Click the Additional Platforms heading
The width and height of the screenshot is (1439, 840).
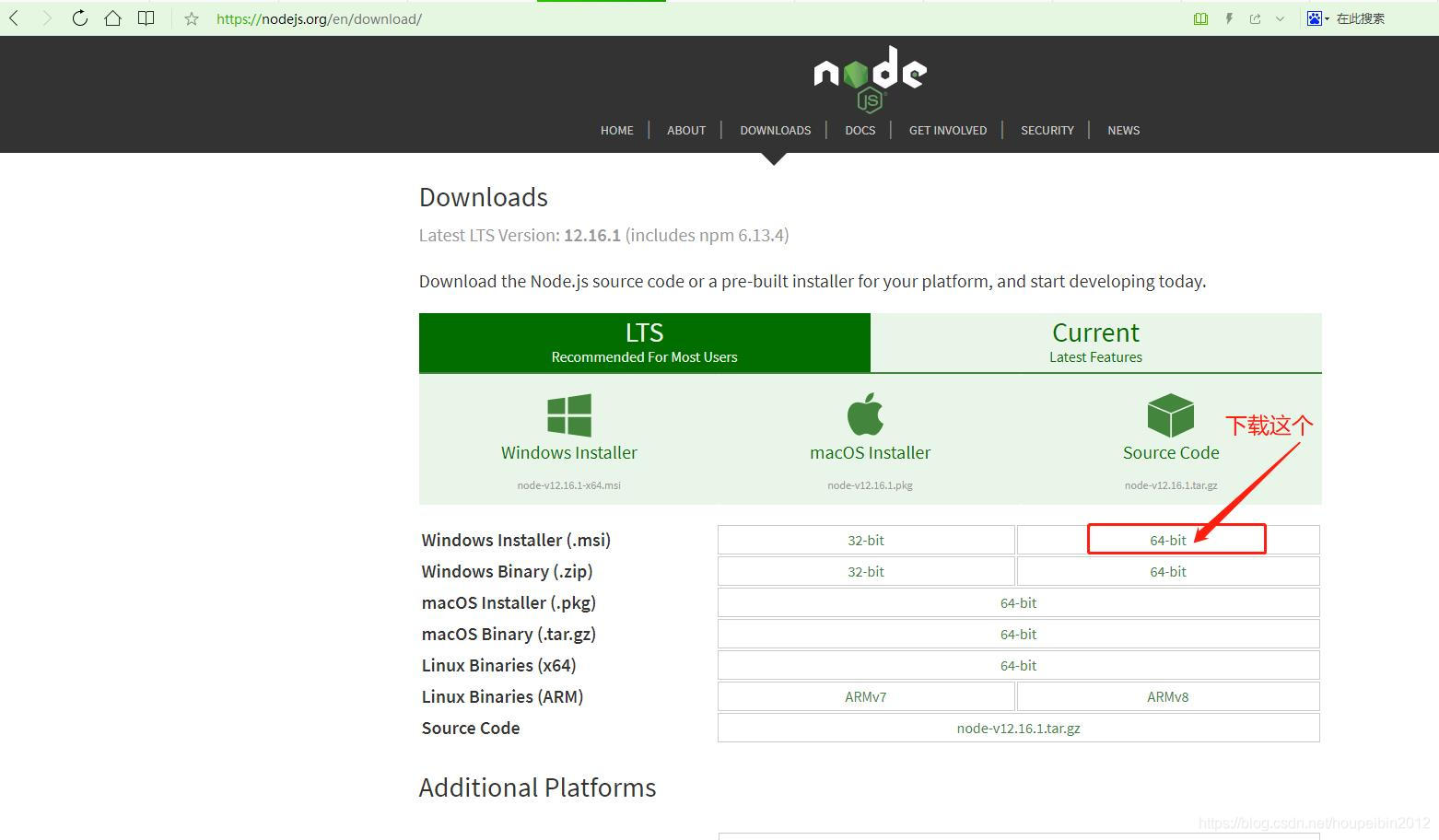point(537,788)
